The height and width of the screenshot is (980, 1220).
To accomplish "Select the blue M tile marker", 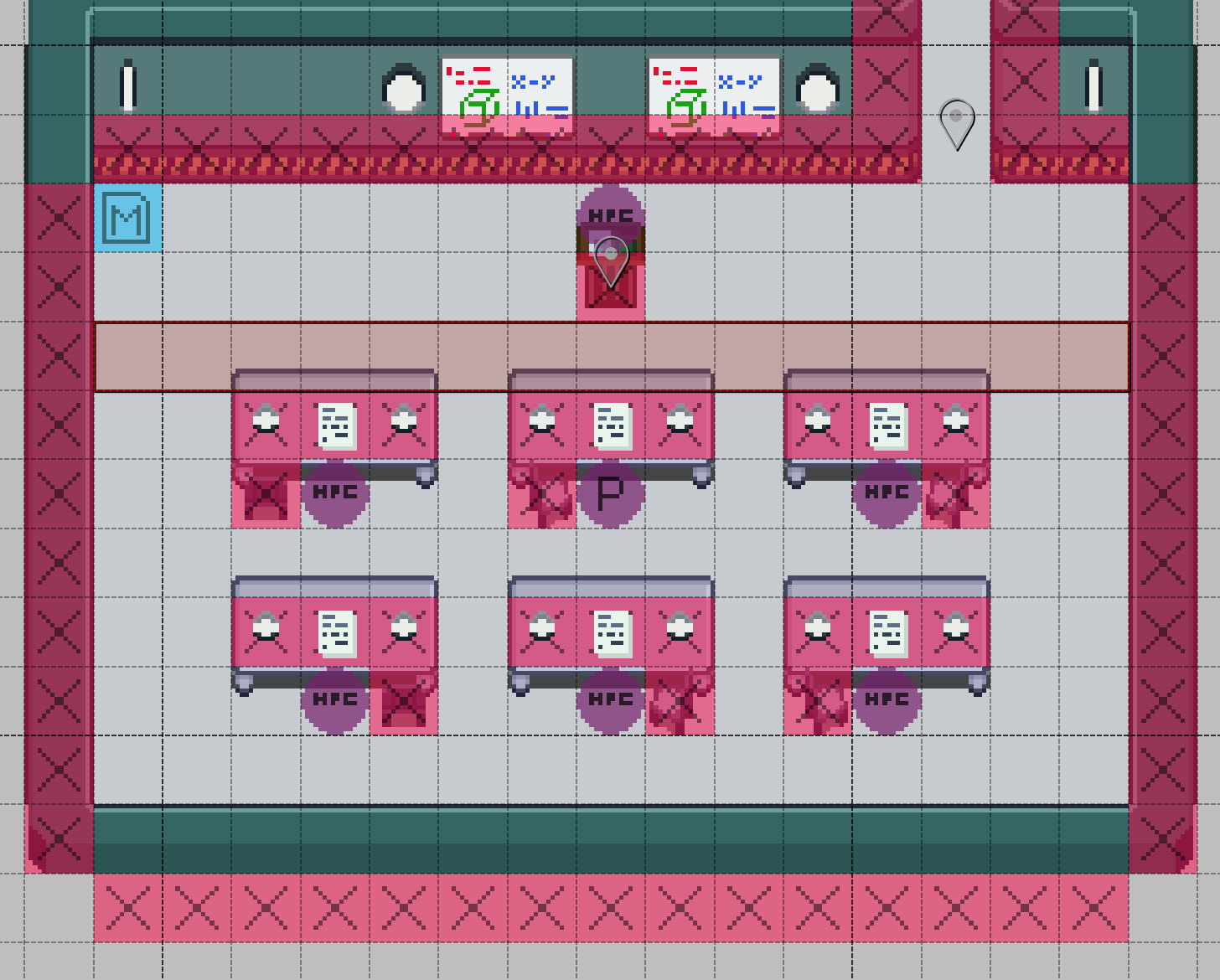I will (127, 218).
